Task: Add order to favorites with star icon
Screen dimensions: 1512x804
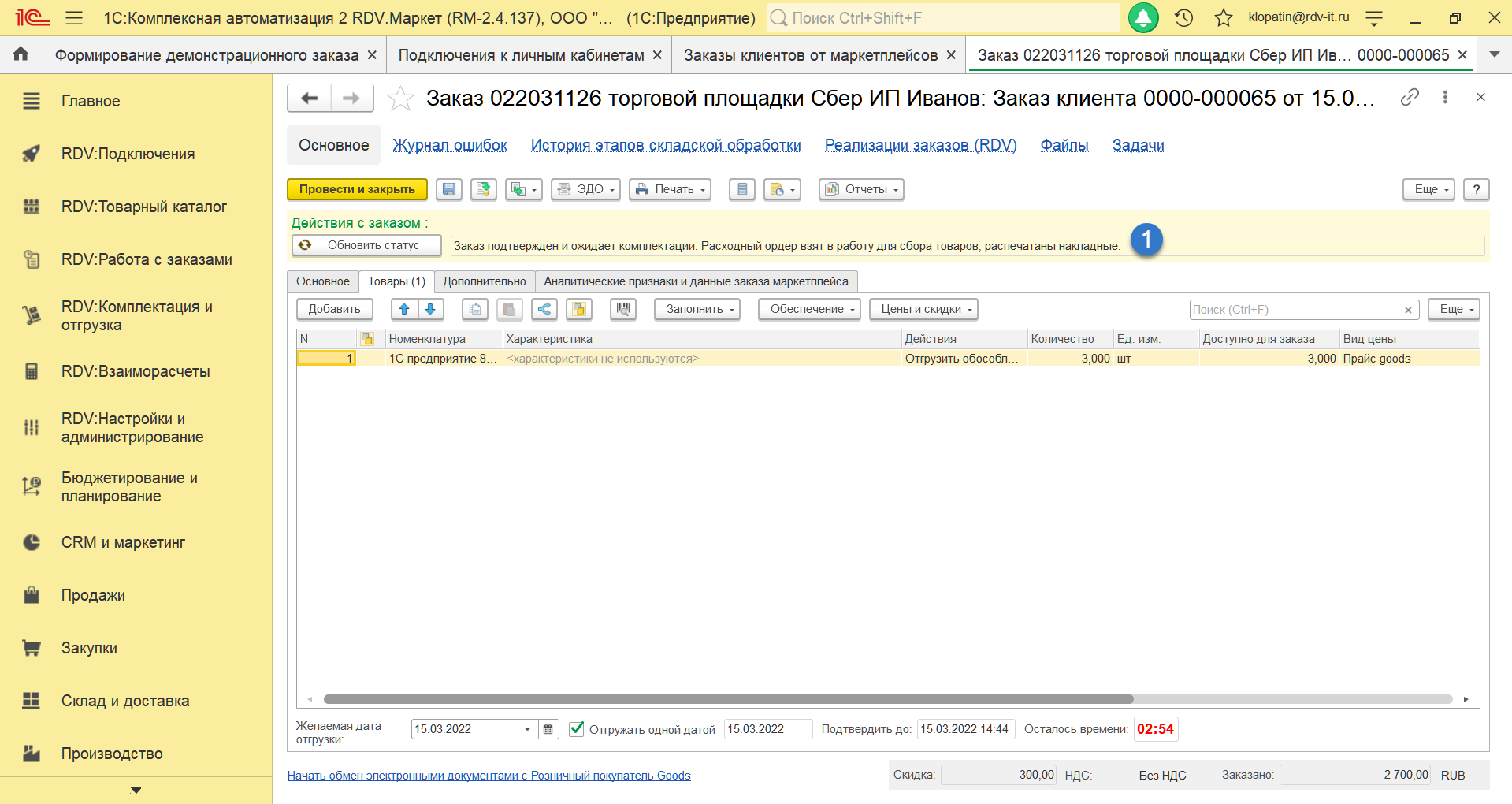Action: coord(401,99)
